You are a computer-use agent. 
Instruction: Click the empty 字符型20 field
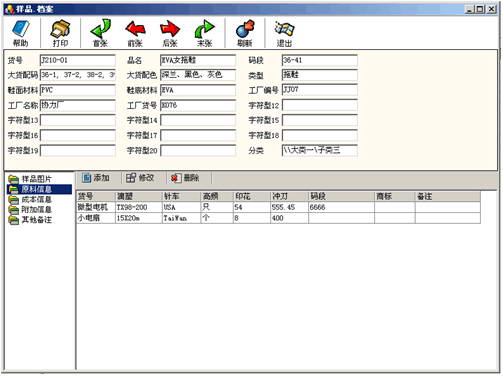click(198, 150)
